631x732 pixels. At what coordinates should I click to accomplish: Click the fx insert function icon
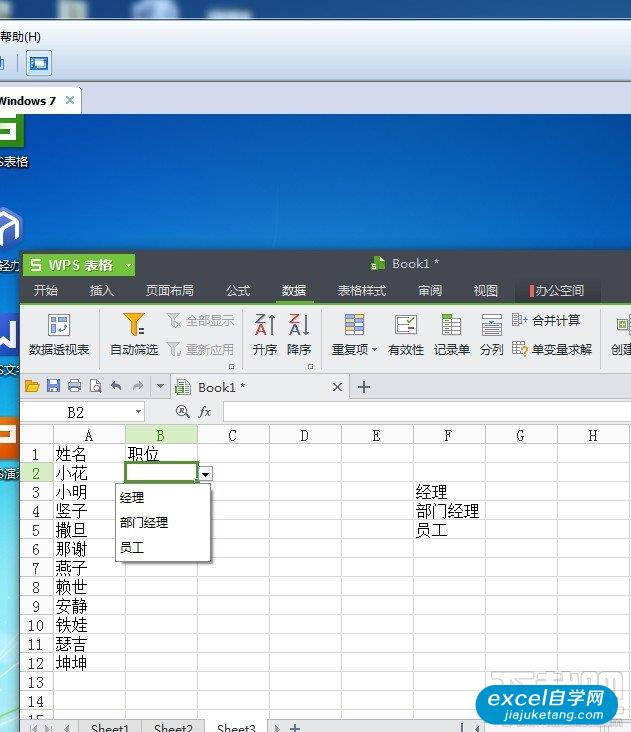pyautogui.click(x=204, y=412)
